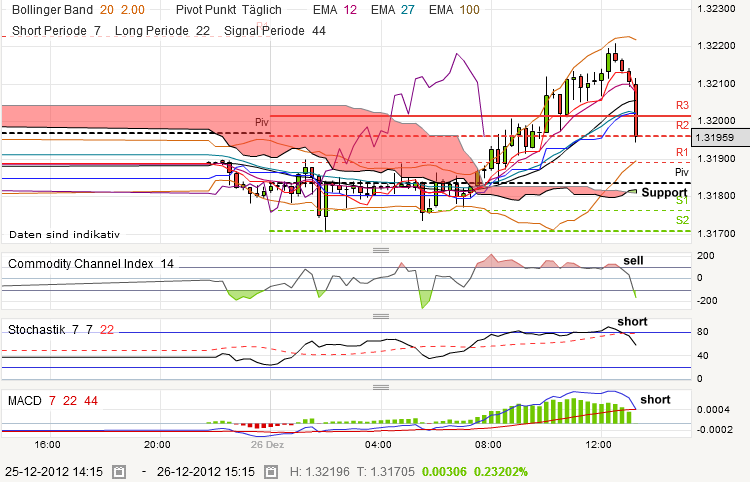Click the 08:00 time axis label
Screen dimensions: 750x482
pos(488,445)
